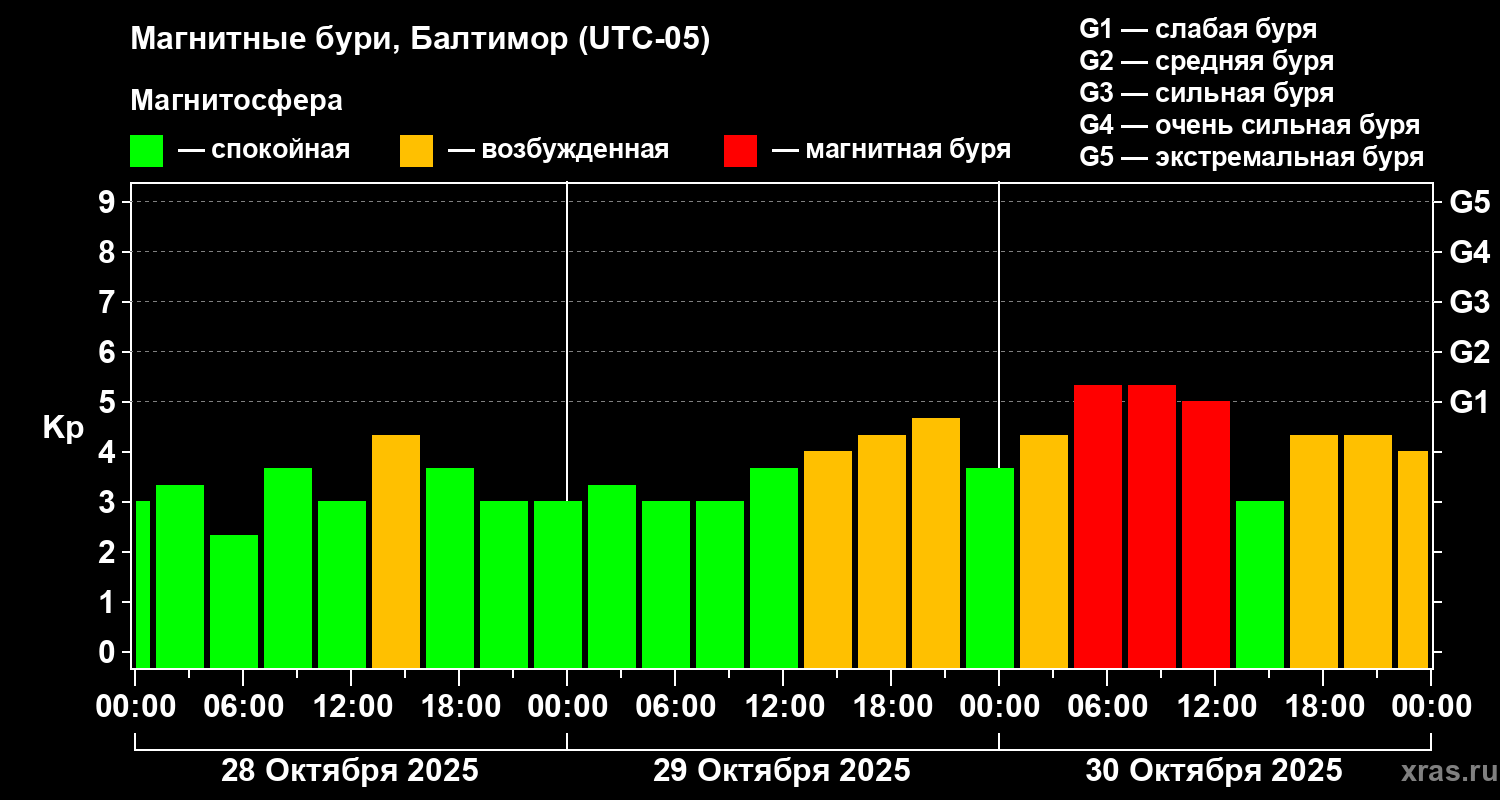Click the green bar straddling midnight 29–30 October
The height and width of the screenshot is (800, 1500).
990,568
